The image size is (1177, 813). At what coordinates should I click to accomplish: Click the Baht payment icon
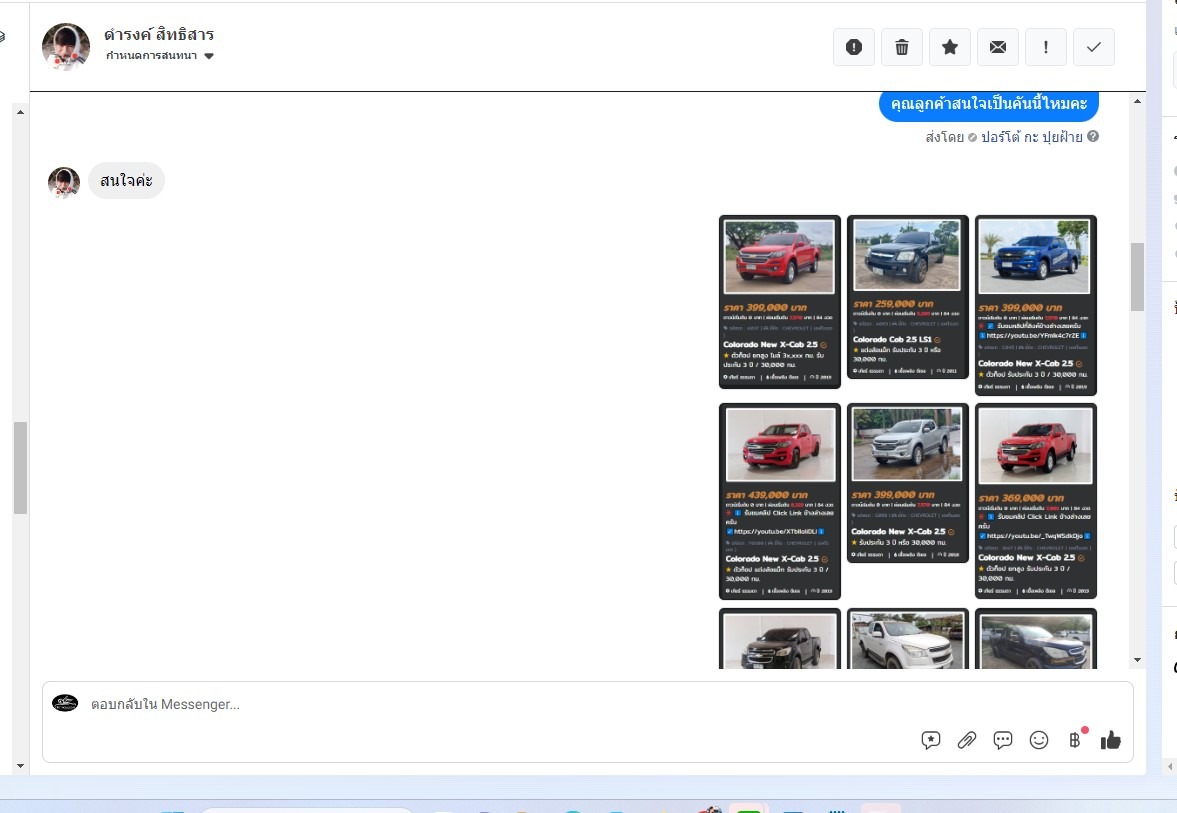point(1075,740)
